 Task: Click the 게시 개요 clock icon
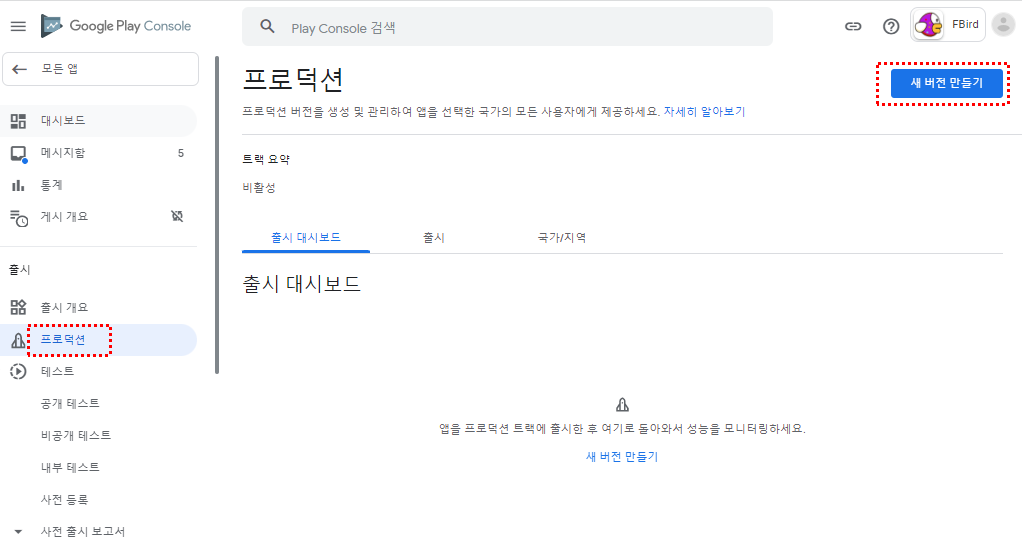pyautogui.click(x=19, y=218)
